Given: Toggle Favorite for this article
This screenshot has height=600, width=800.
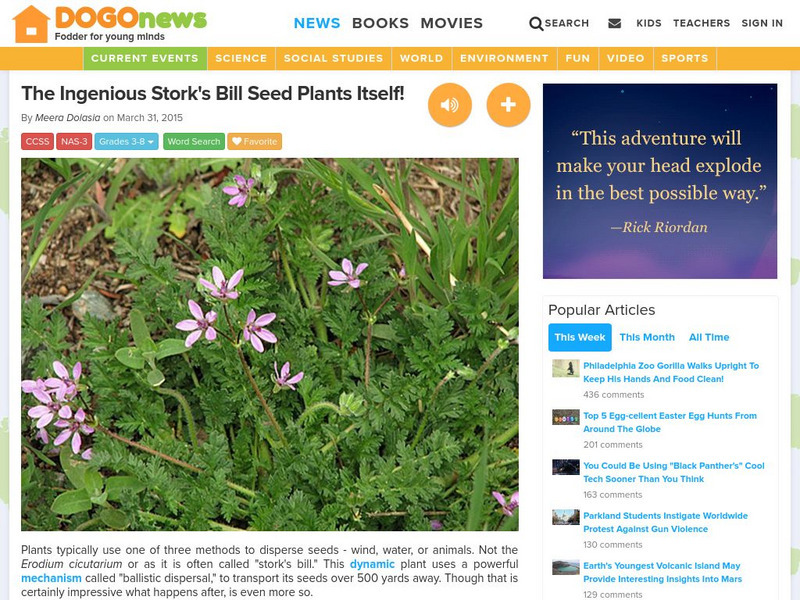Looking at the screenshot, I should pyautogui.click(x=252, y=141).
